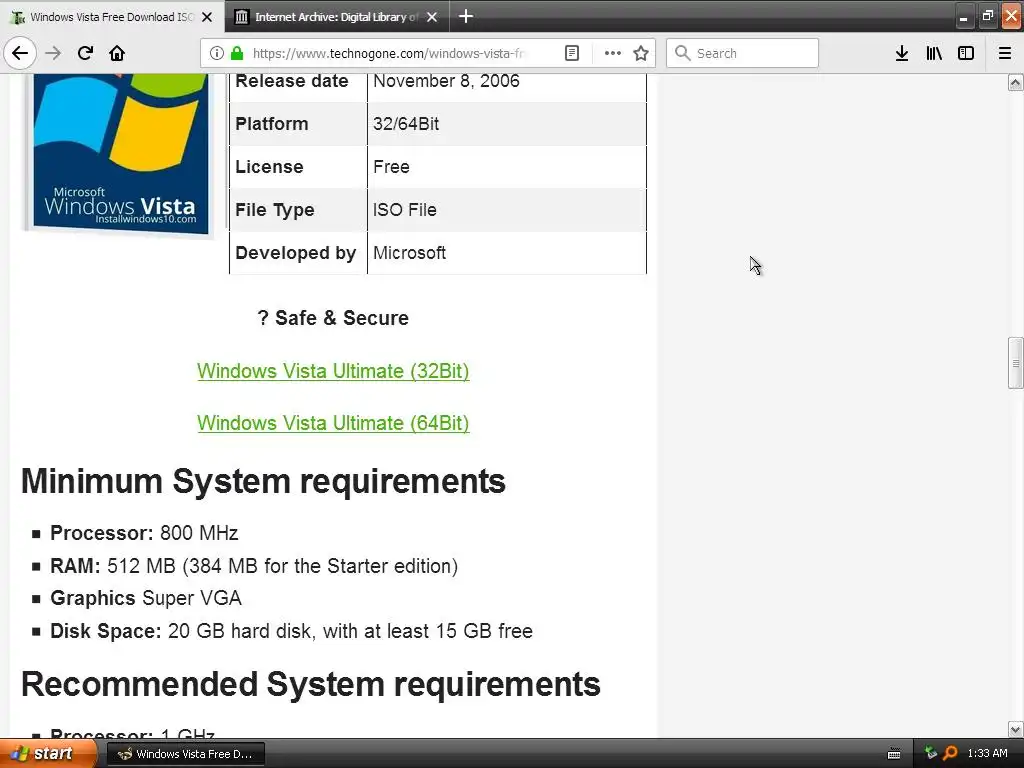Click the 'Platform' row label
Image resolution: width=1024 pixels, height=768 pixels.
tap(272, 124)
